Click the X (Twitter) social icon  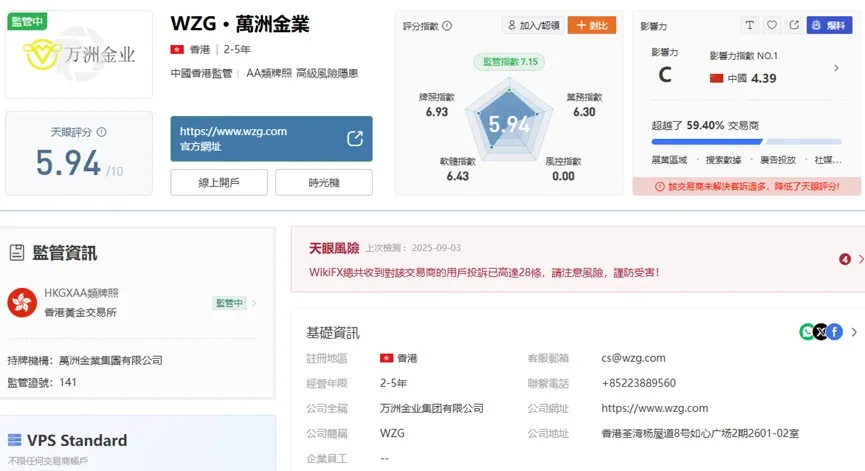pyautogui.click(x=821, y=331)
